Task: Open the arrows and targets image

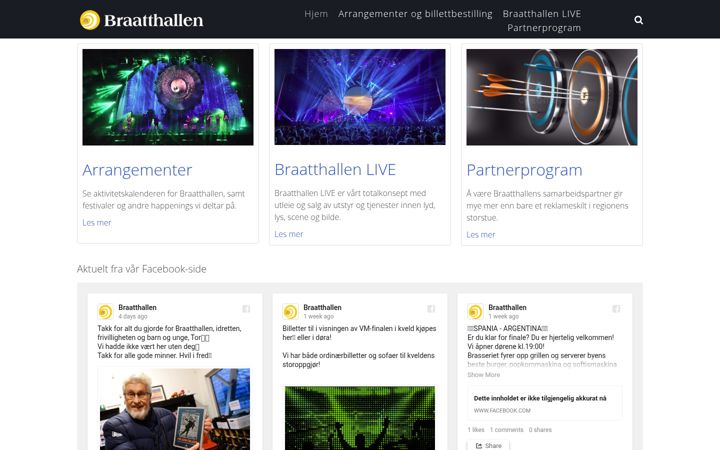Action: pos(552,97)
